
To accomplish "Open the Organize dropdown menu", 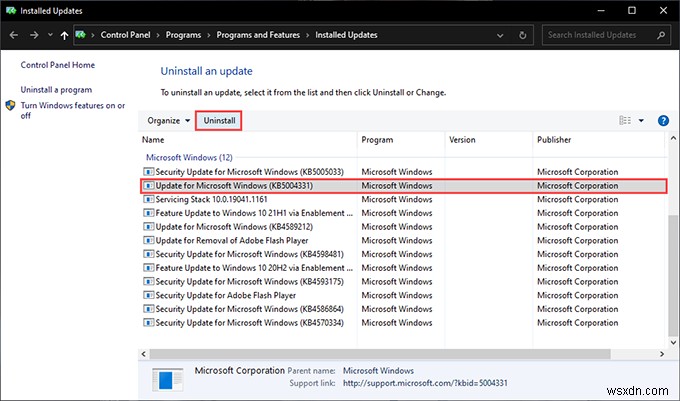I will [x=169, y=121].
